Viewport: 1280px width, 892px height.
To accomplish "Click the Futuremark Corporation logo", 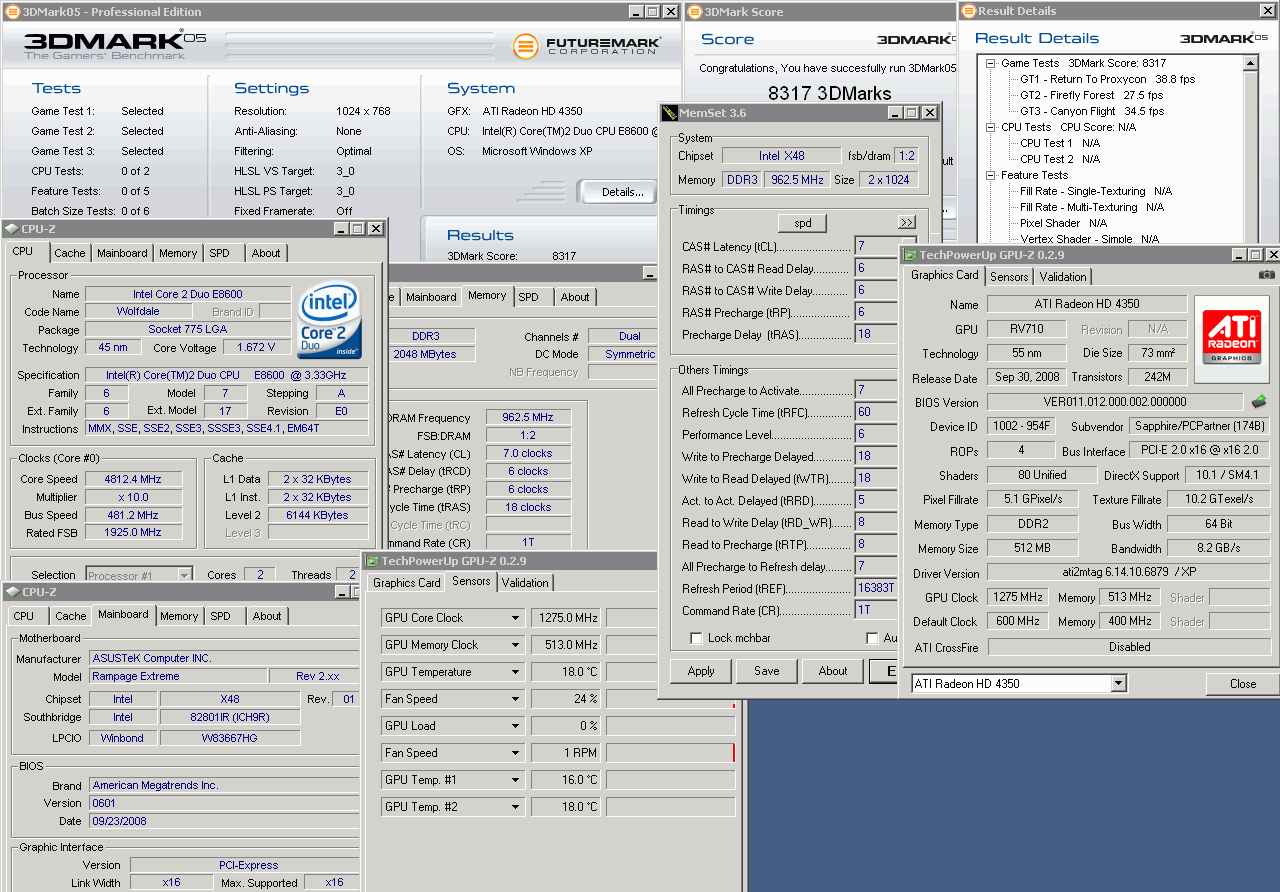I will tap(587, 46).
